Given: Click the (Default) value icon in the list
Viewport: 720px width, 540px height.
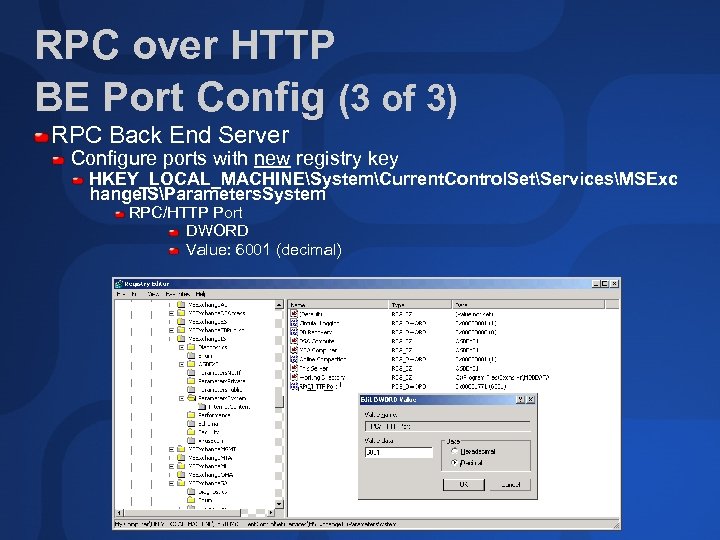Looking at the screenshot, I should tap(294, 314).
